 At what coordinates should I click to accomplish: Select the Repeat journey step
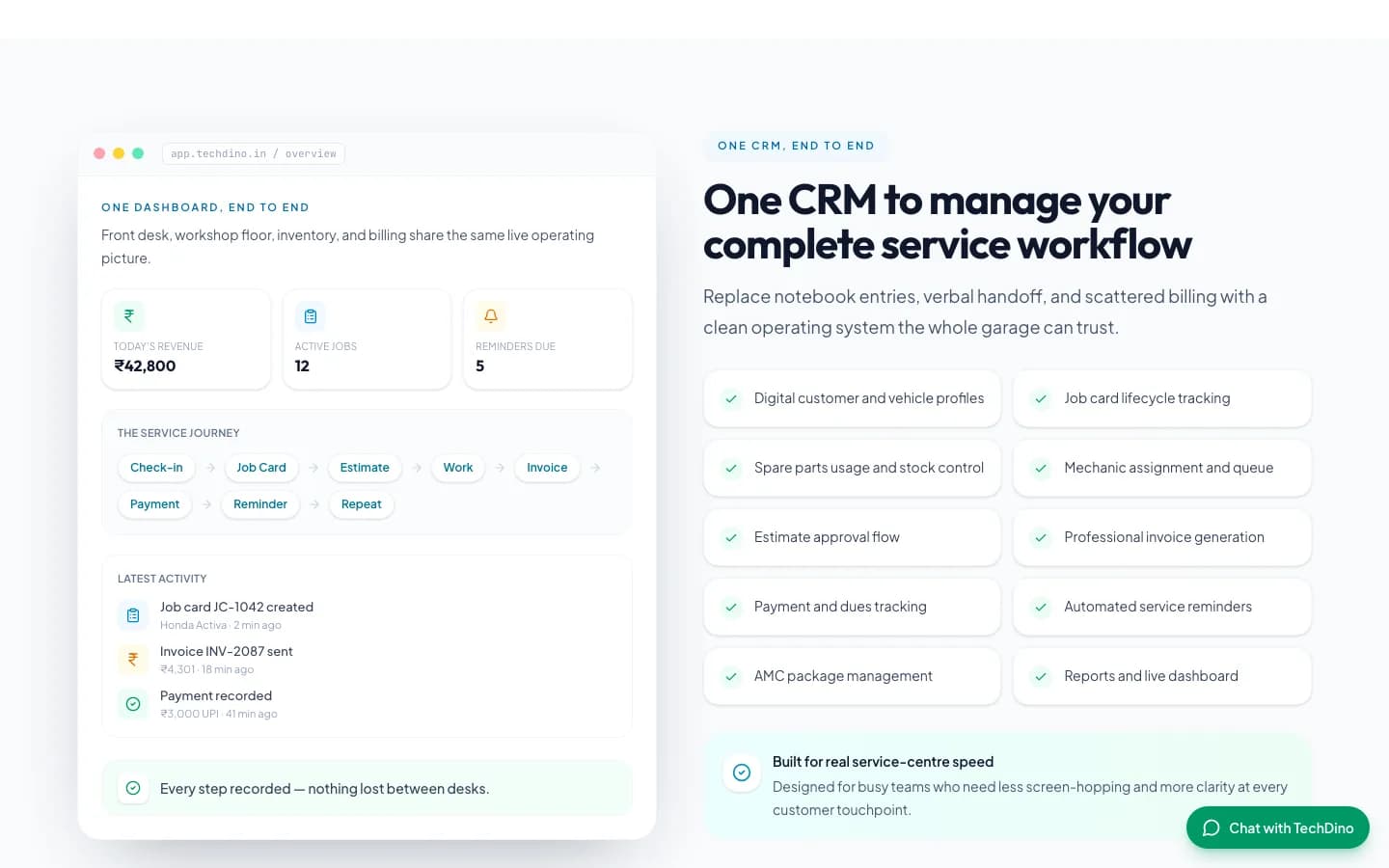362,504
